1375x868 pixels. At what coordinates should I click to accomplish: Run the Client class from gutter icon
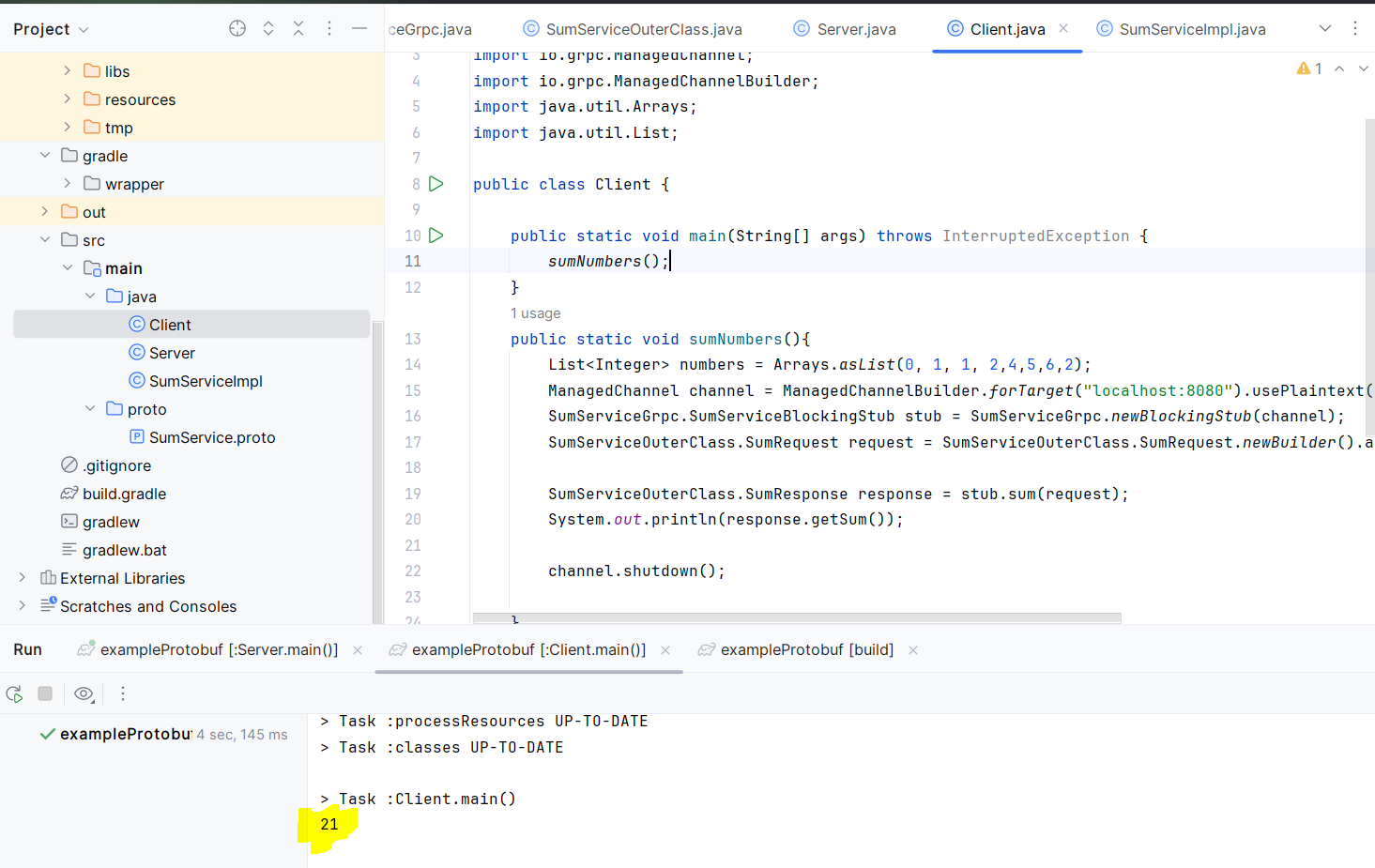pyautogui.click(x=436, y=184)
